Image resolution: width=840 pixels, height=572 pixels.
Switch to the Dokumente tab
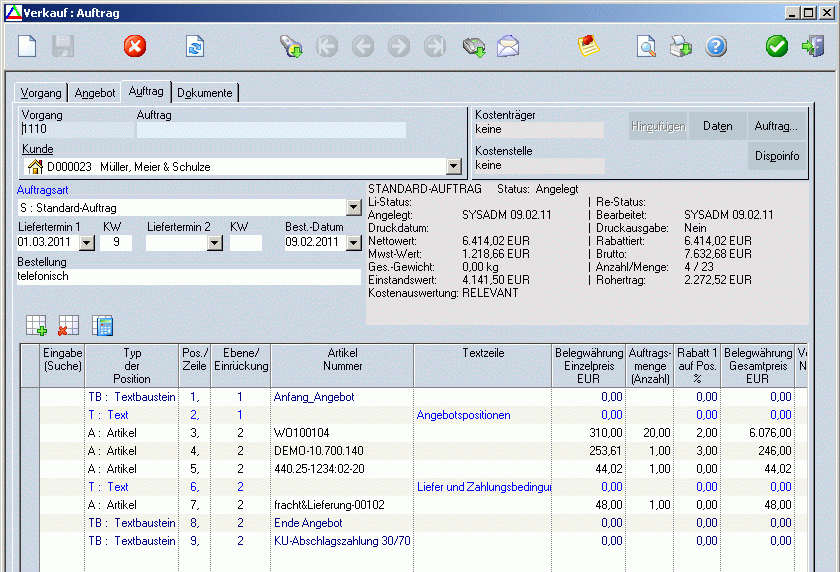pos(205,93)
